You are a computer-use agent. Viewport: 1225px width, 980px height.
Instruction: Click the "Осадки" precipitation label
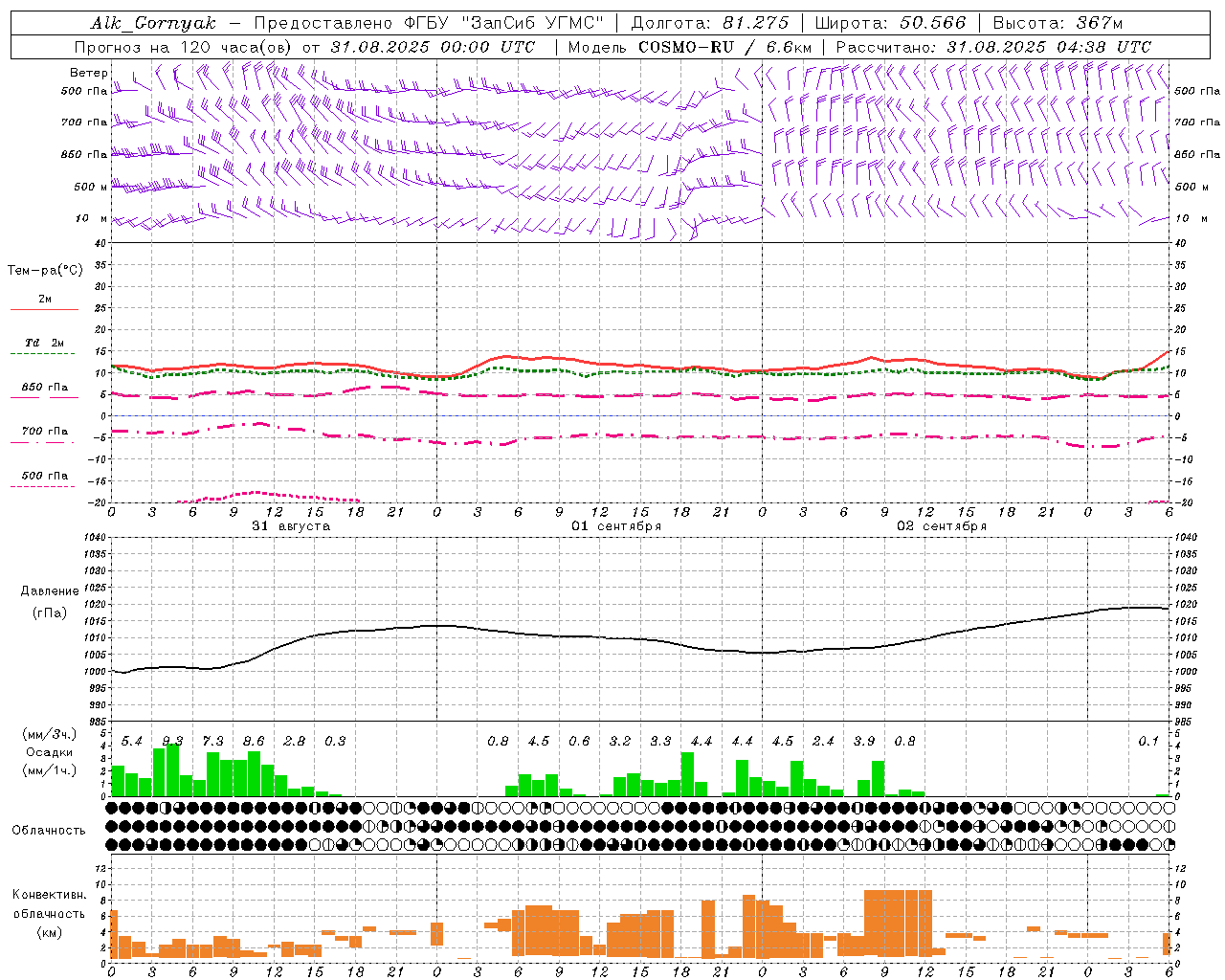49,752
